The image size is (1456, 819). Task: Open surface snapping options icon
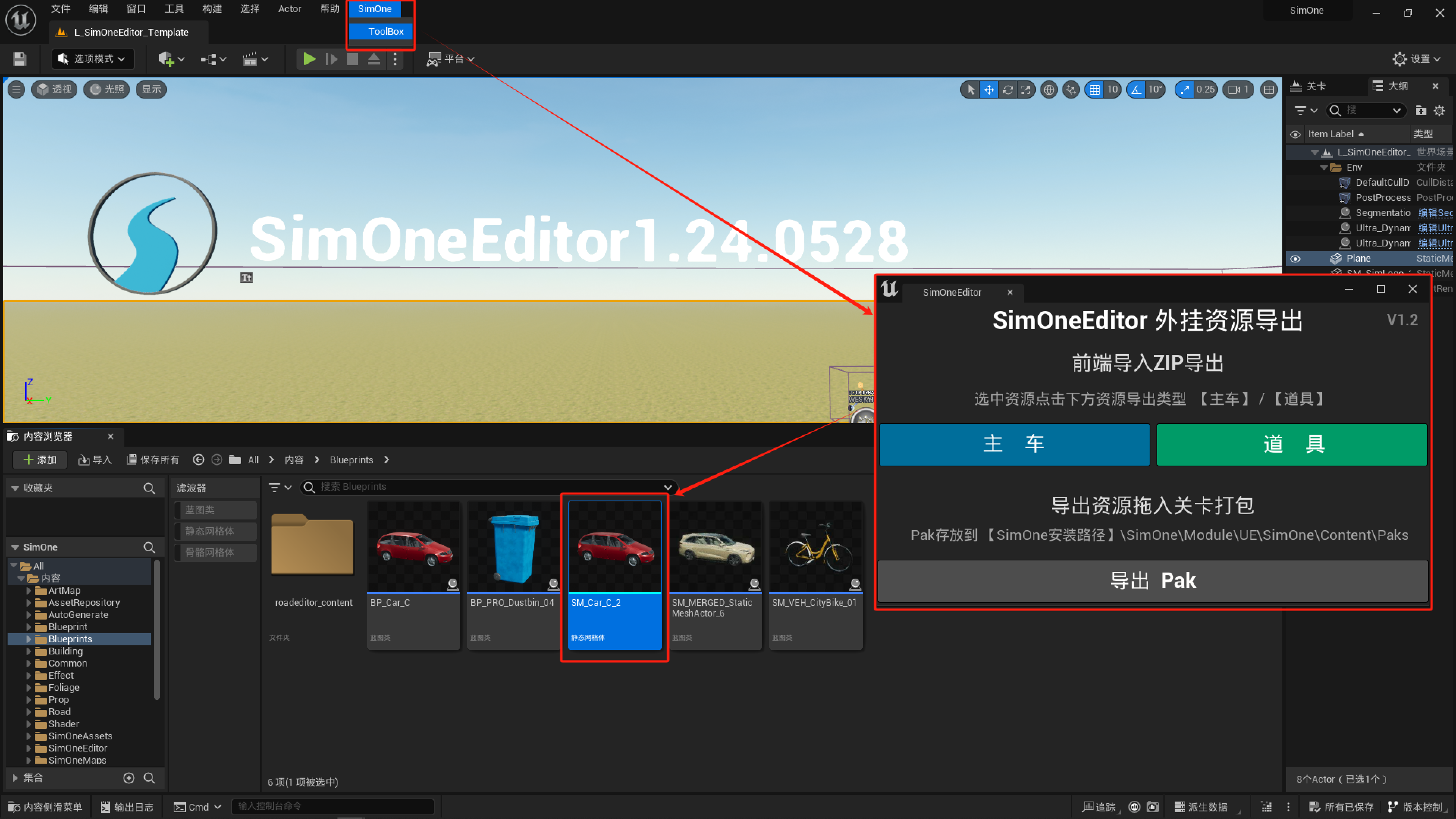tap(1071, 89)
